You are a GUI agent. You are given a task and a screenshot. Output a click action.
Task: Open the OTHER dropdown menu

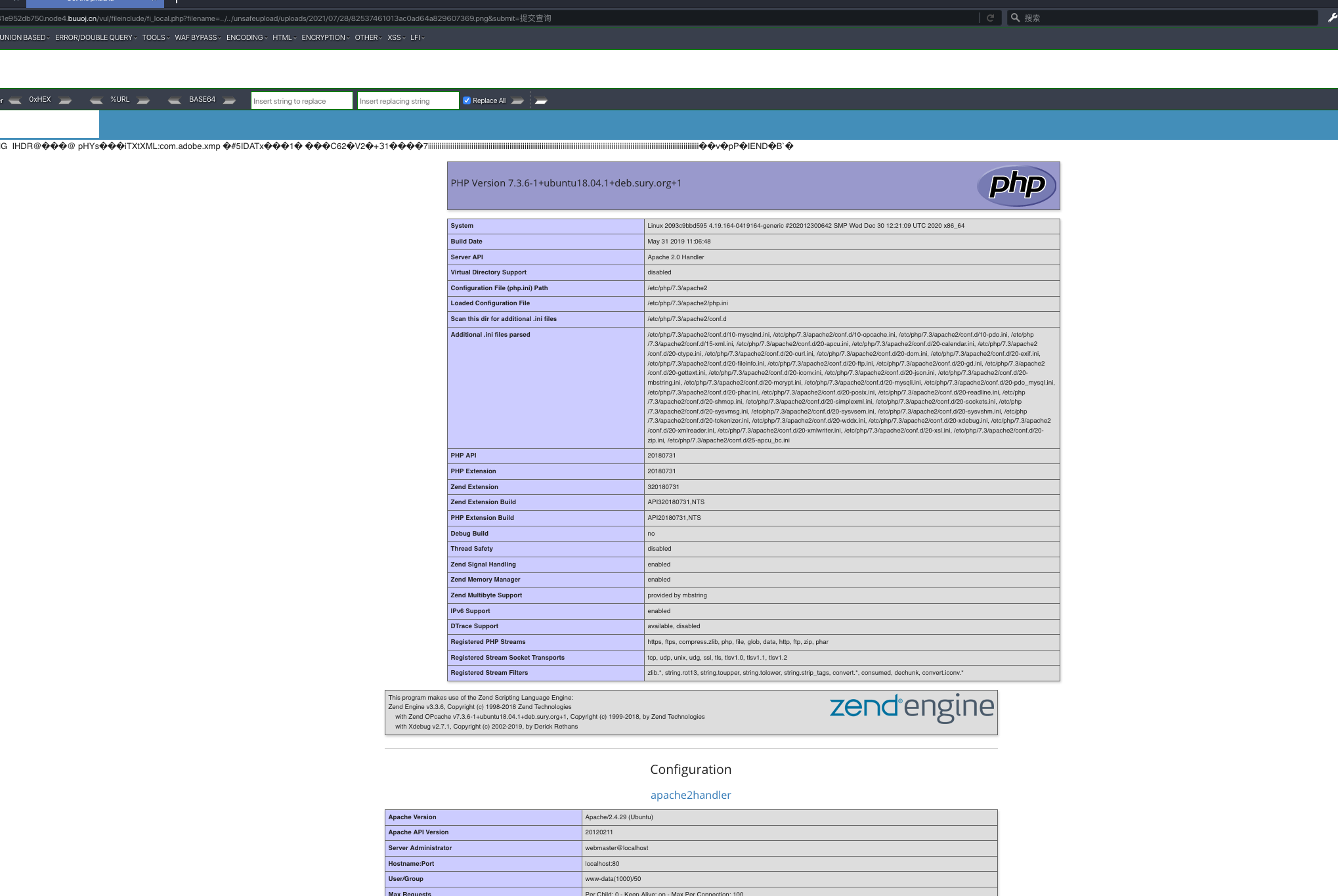point(368,37)
